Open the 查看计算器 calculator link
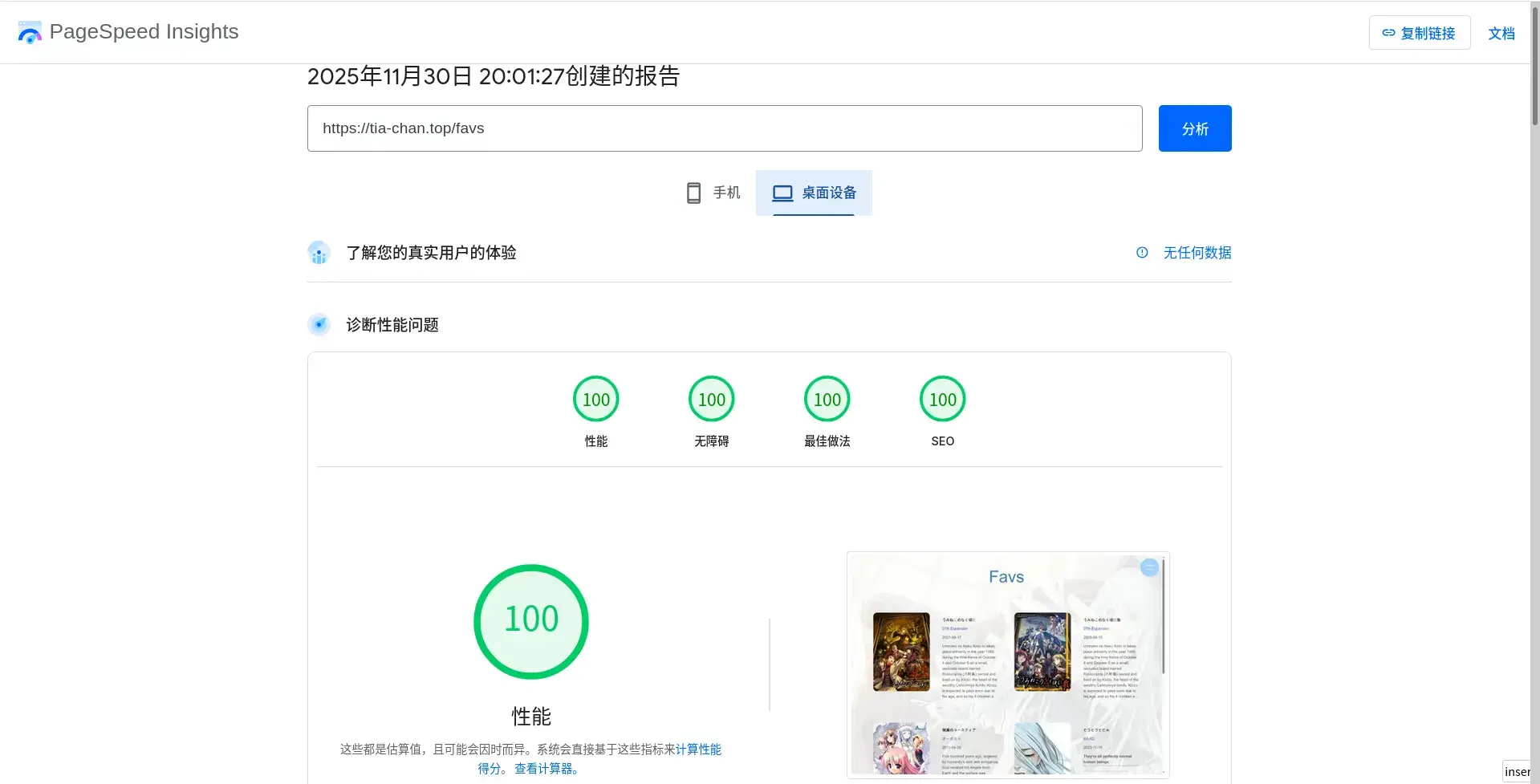This screenshot has width=1540, height=784. pos(546,769)
